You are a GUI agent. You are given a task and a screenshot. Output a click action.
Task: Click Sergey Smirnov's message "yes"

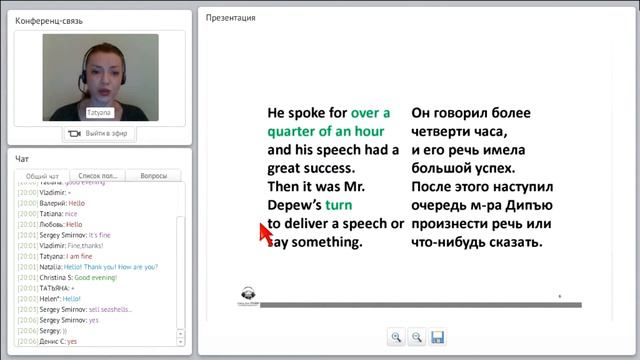pos(58,320)
